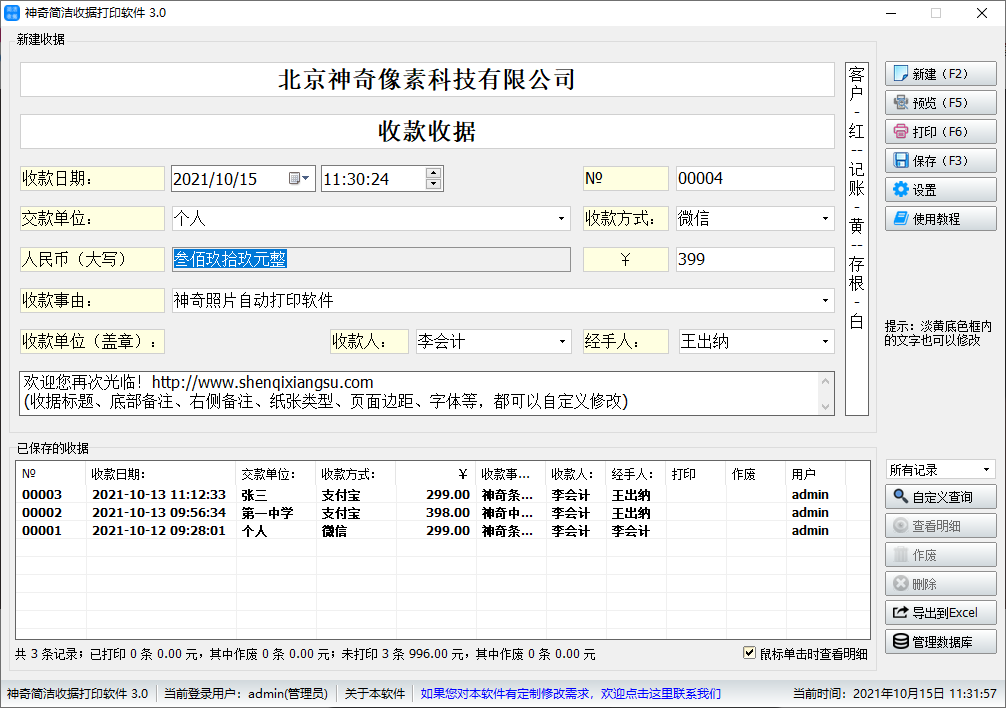The height and width of the screenshot is (708, 1006).
Task: Click the right-side 客户-红 vertical note field
Action: point(857,239)
